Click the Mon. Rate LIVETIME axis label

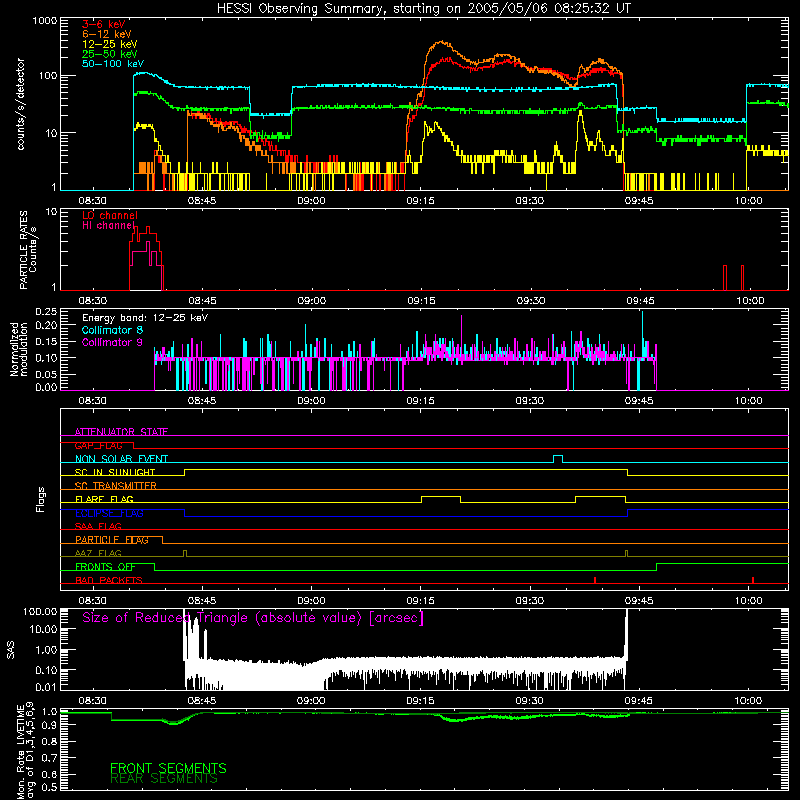pos(25,750)
